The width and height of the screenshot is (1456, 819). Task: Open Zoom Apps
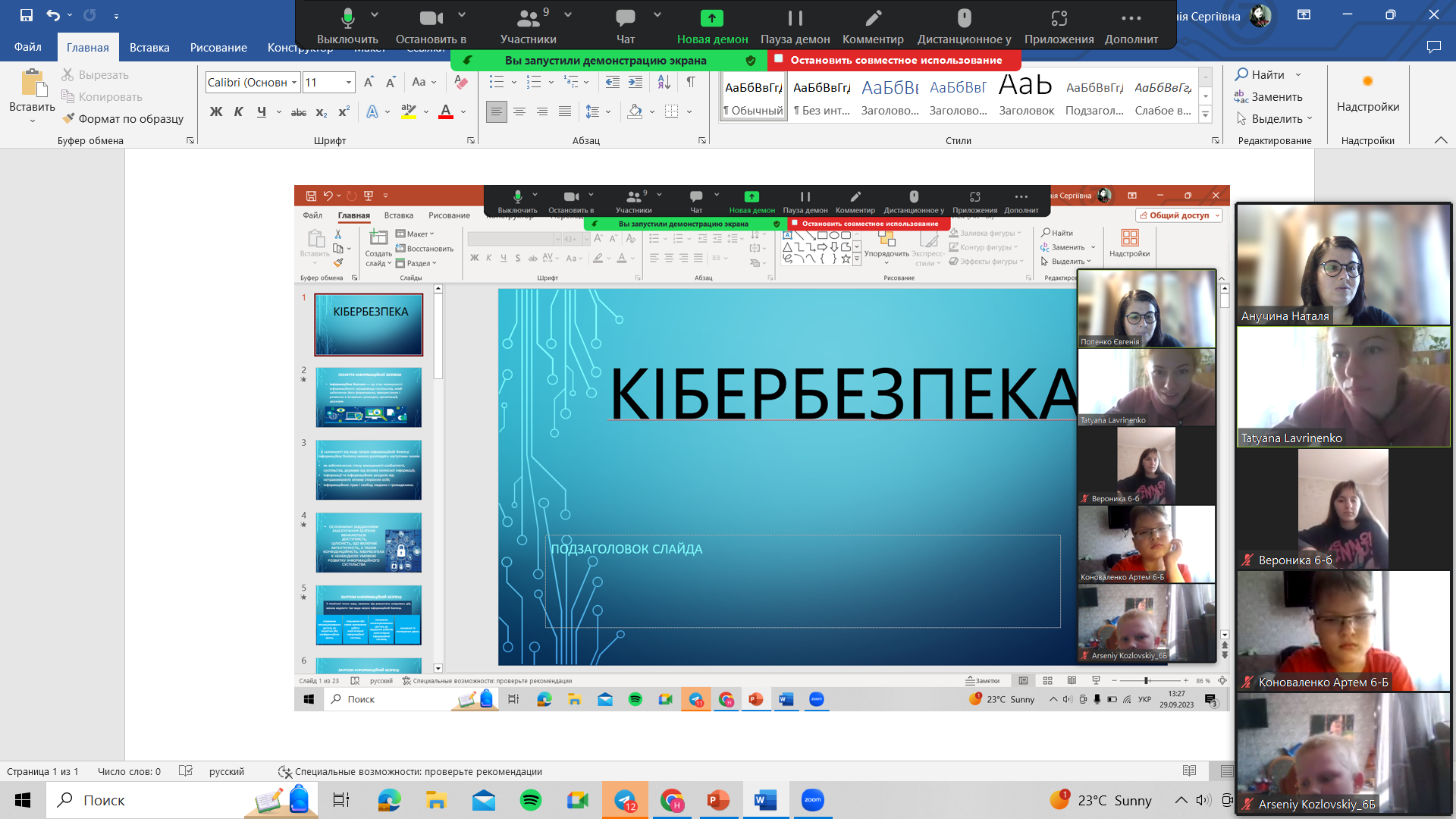click(1059, 27)
